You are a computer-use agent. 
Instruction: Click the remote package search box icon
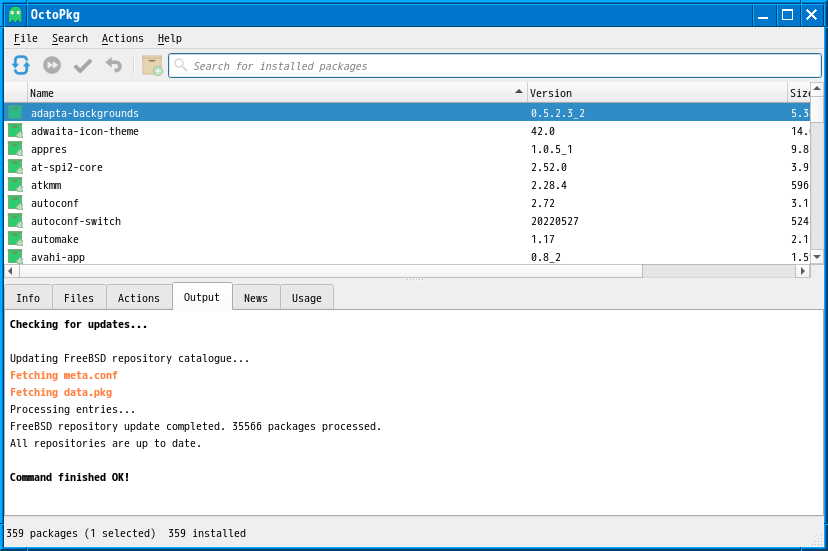152,65
